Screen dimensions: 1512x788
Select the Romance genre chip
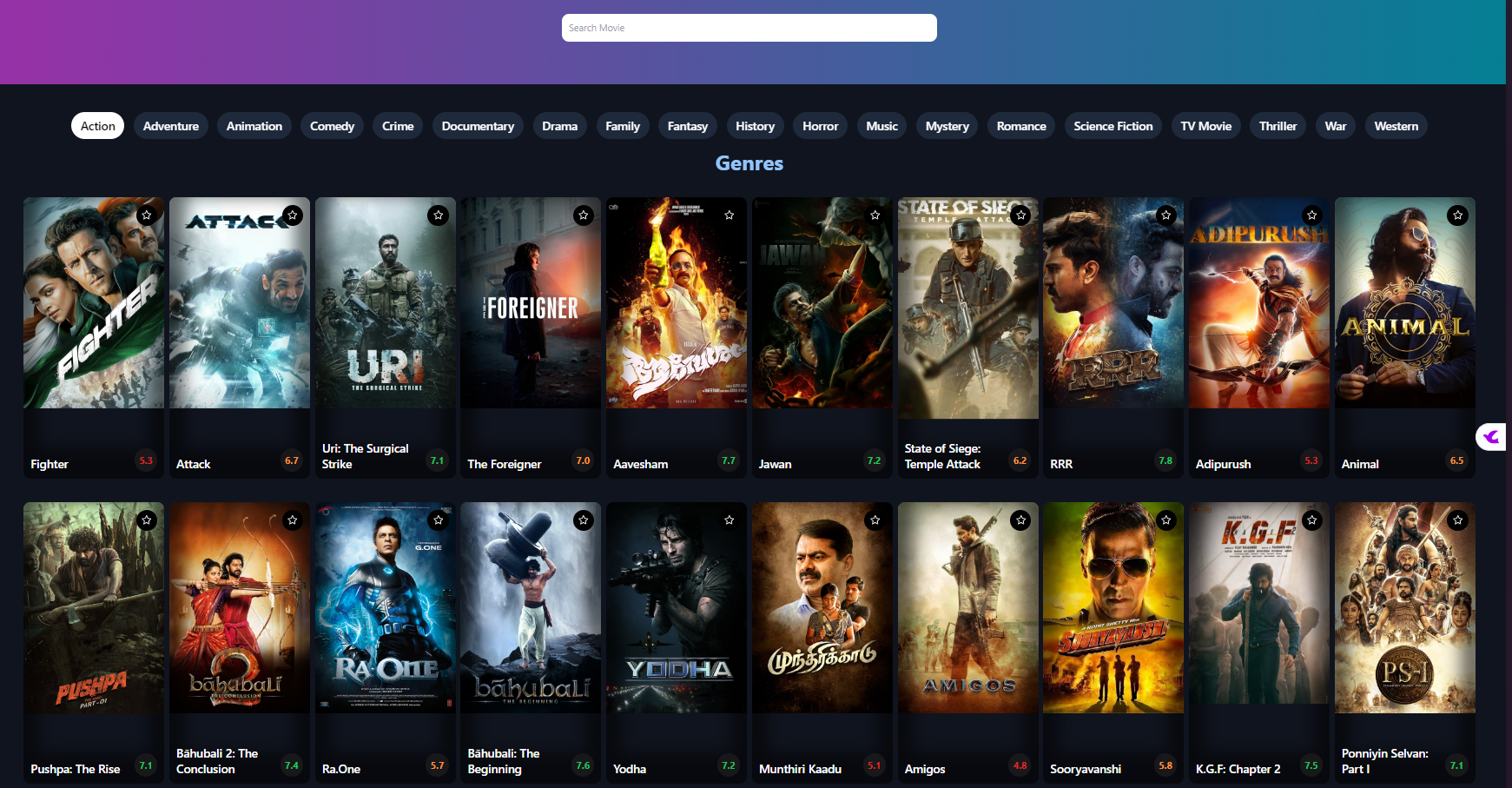point(1021,126)
